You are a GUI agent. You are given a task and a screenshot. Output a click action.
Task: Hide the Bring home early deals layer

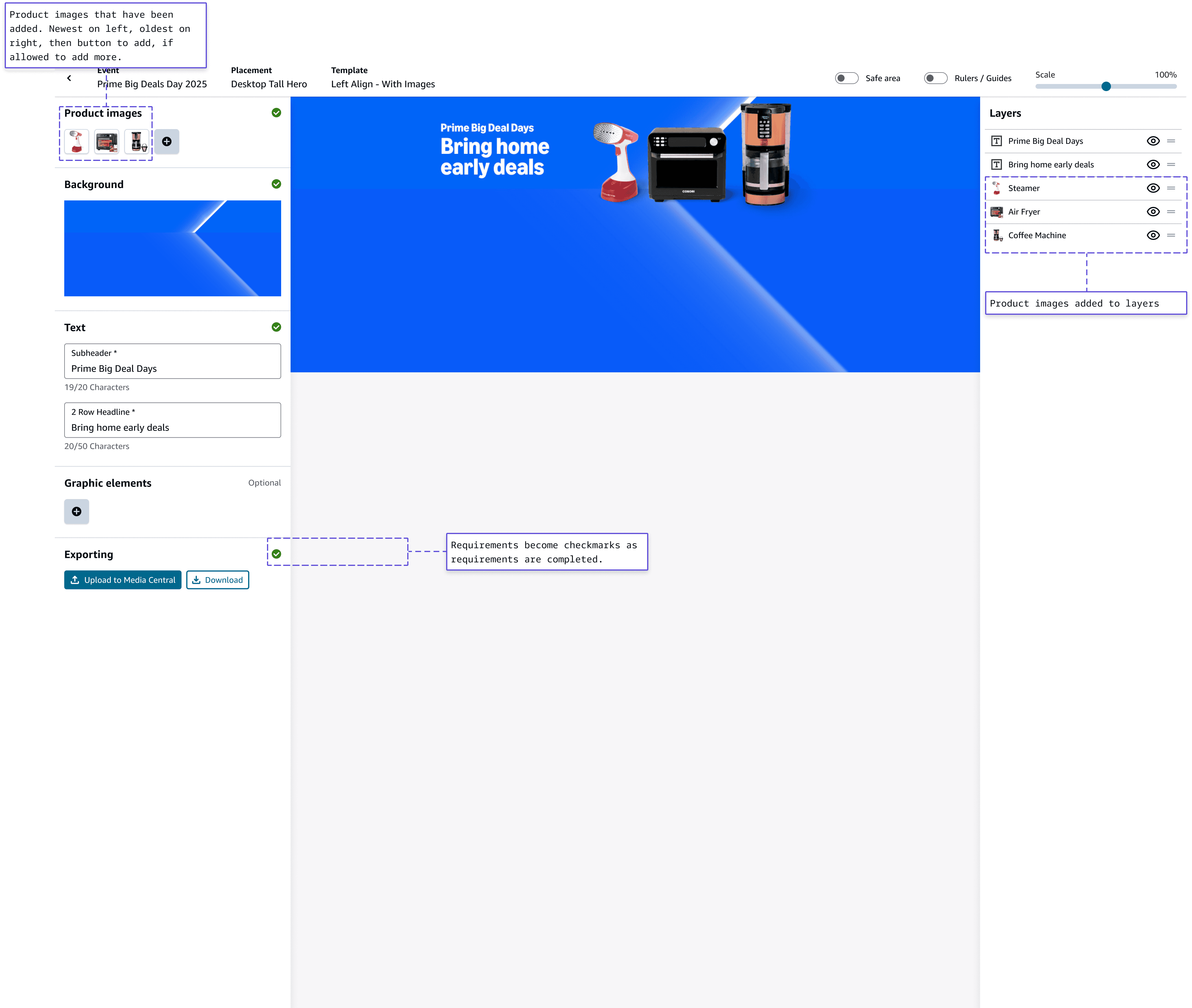tap(1153, 164)
